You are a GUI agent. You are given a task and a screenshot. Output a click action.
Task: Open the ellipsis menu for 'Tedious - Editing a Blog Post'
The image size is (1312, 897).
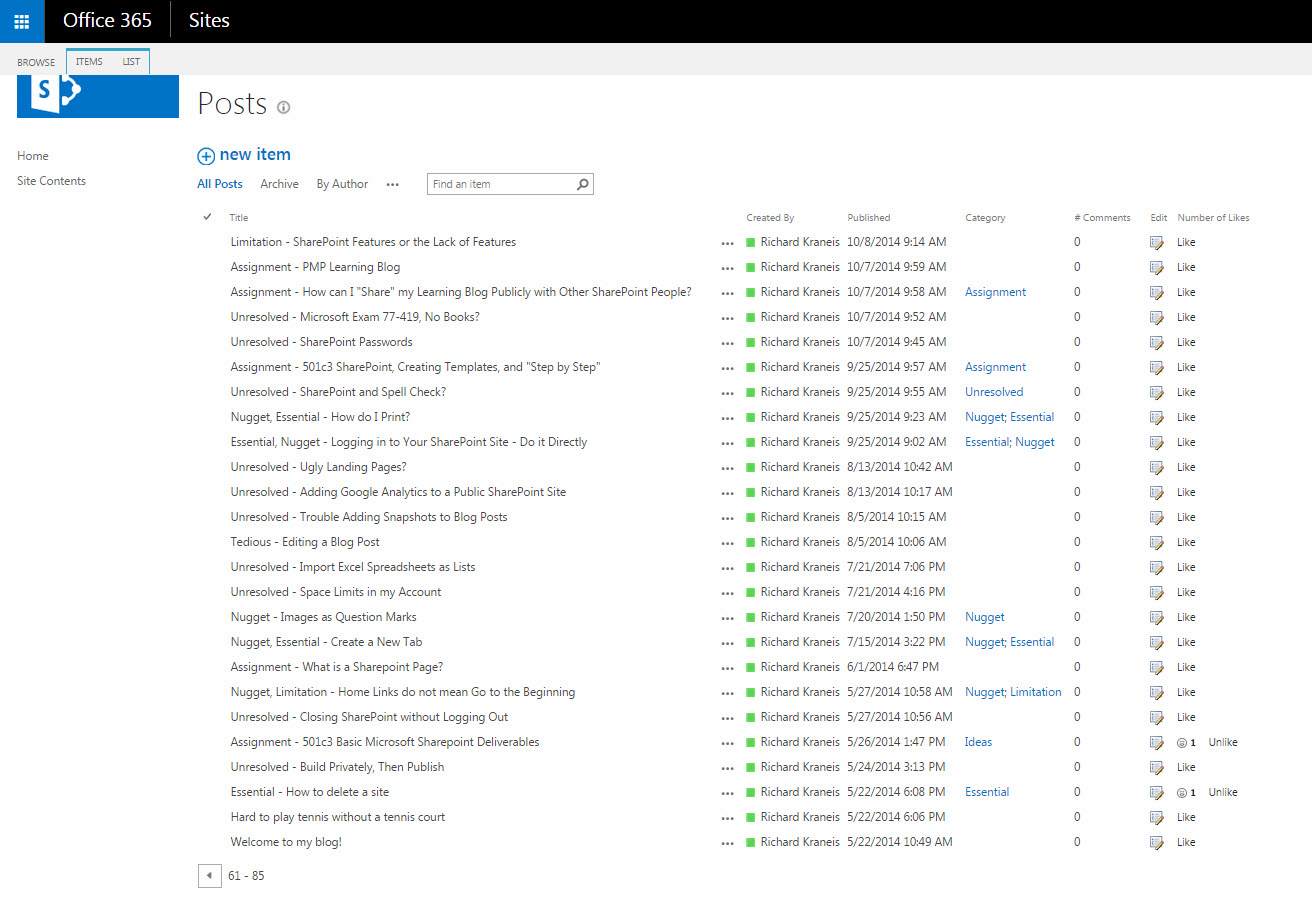728,543
